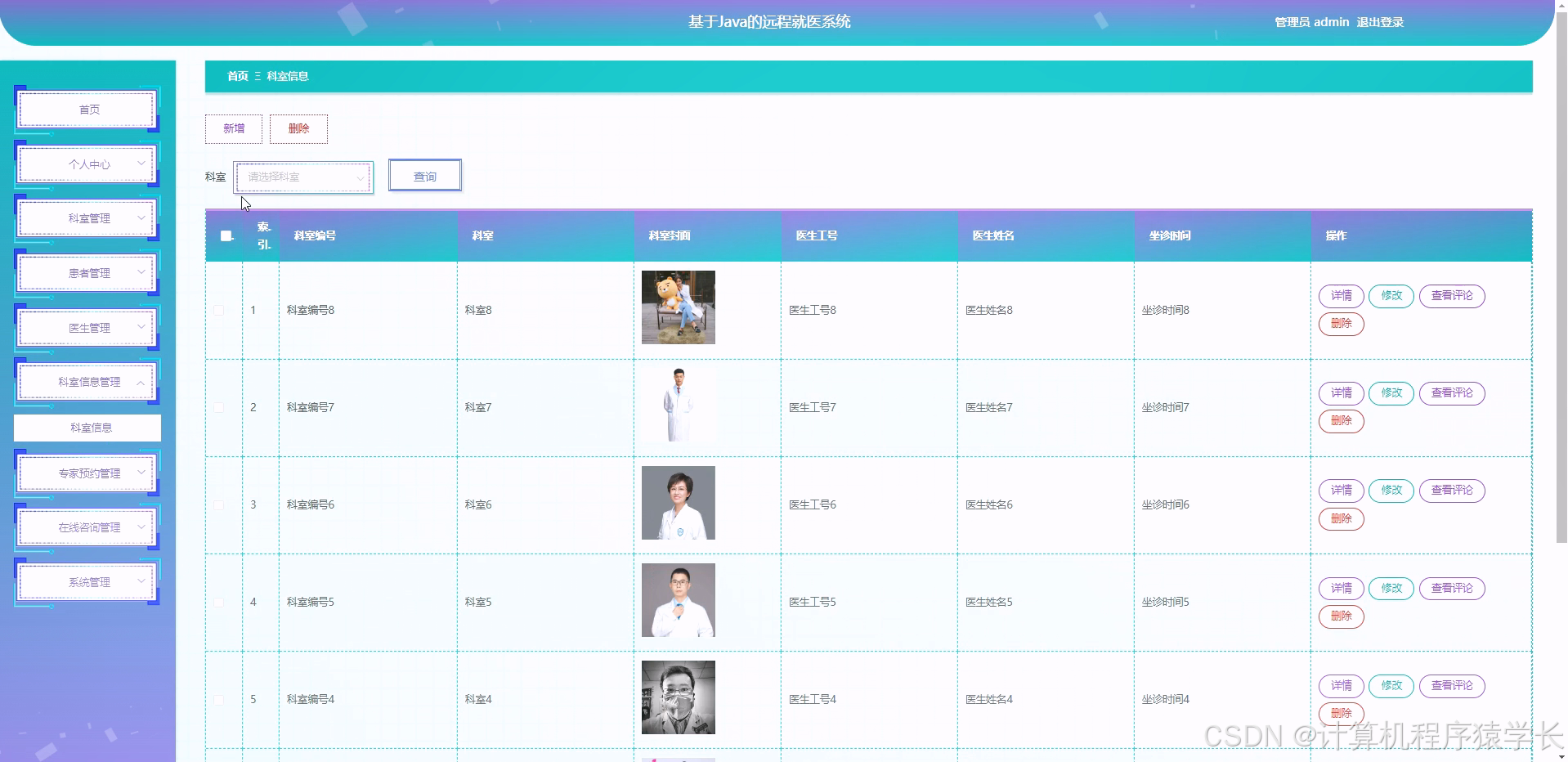Click 修改 for 科室5 row
1568x762 pixels.
[x=1391, y=589]
